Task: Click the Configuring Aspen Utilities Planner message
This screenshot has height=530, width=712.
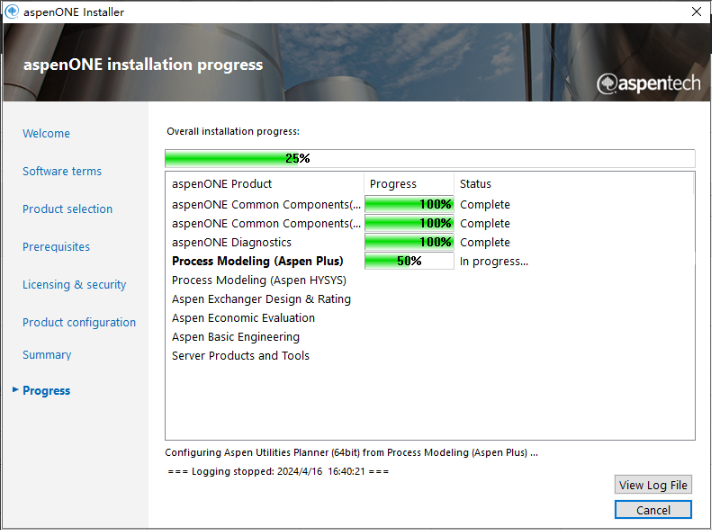Action: point(351,453)
